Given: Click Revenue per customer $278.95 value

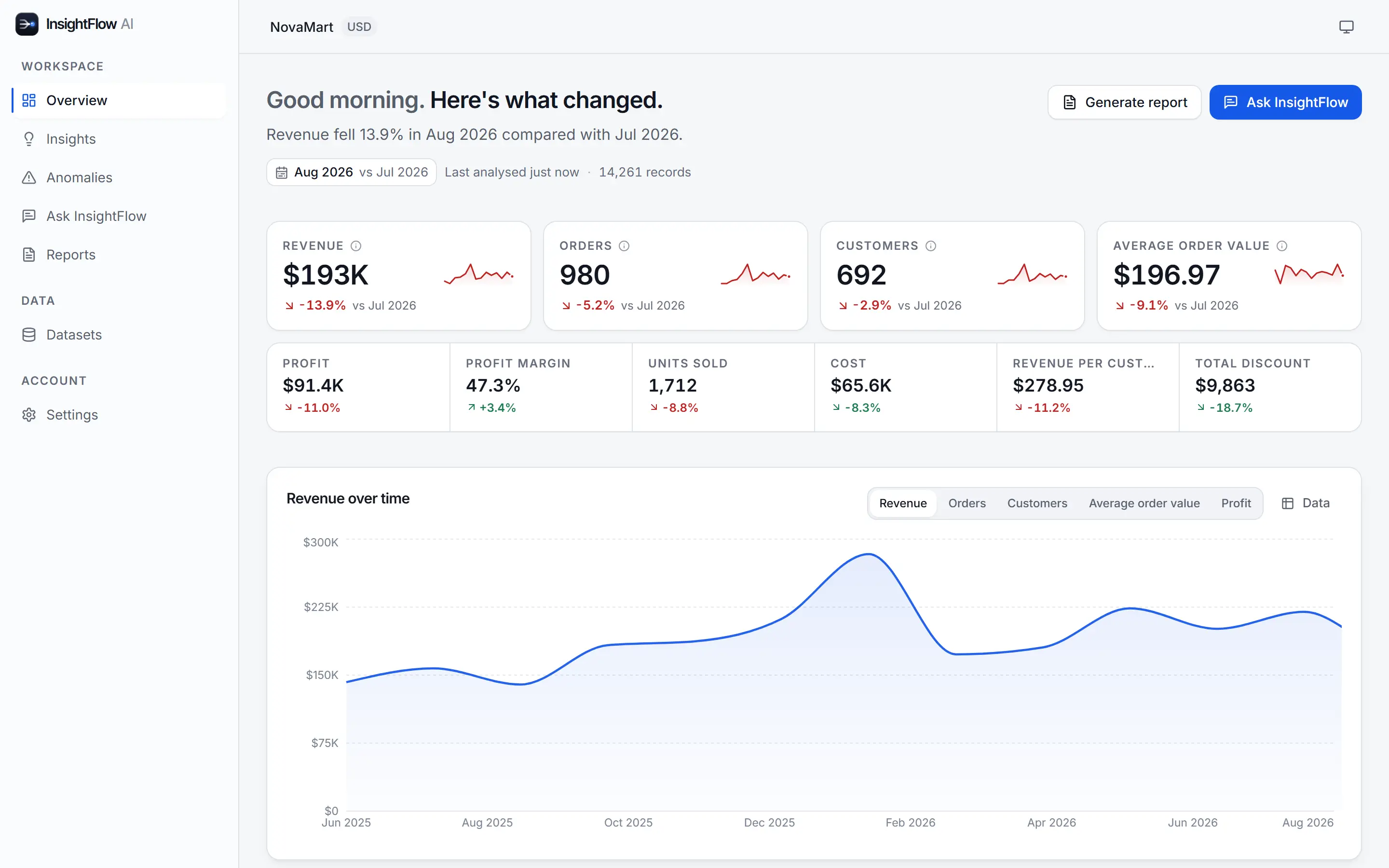Looking at the screenshot, I should click(x=1048, y=385).
